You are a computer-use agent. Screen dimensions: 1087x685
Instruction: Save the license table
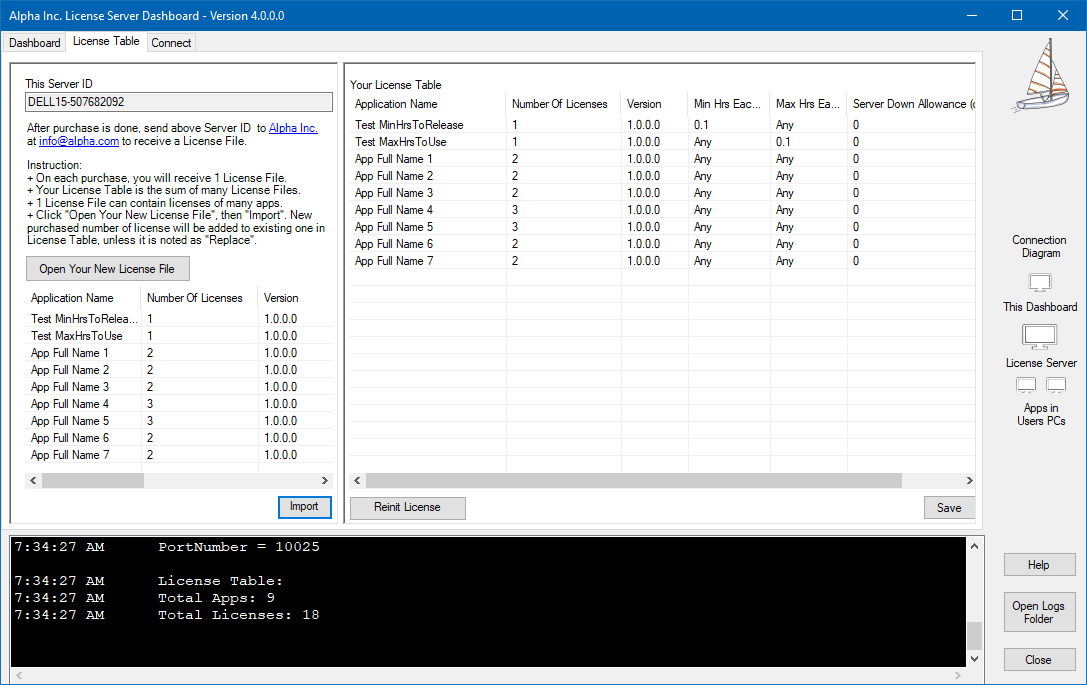949,508
